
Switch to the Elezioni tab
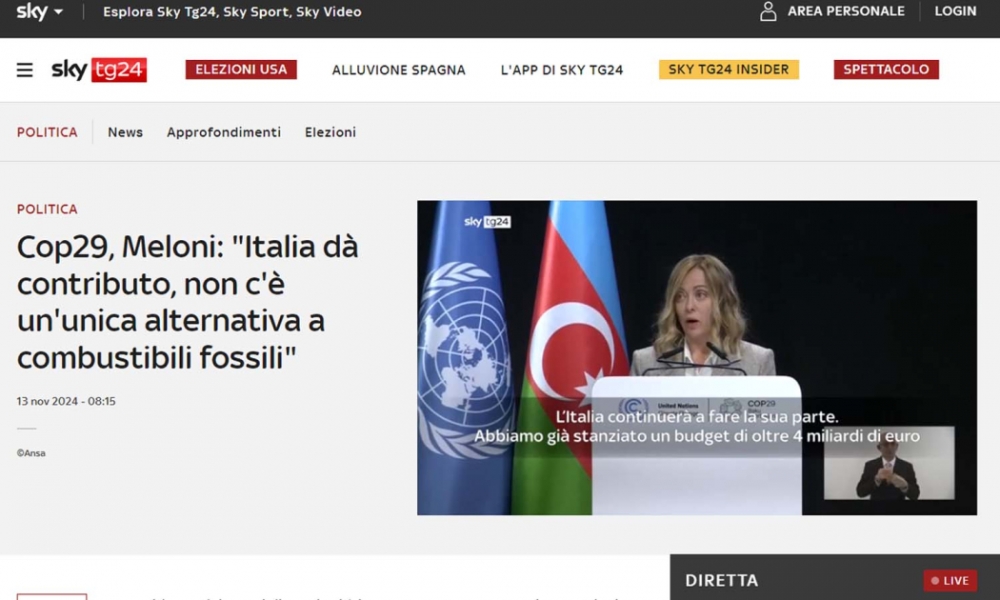point(330,132)
